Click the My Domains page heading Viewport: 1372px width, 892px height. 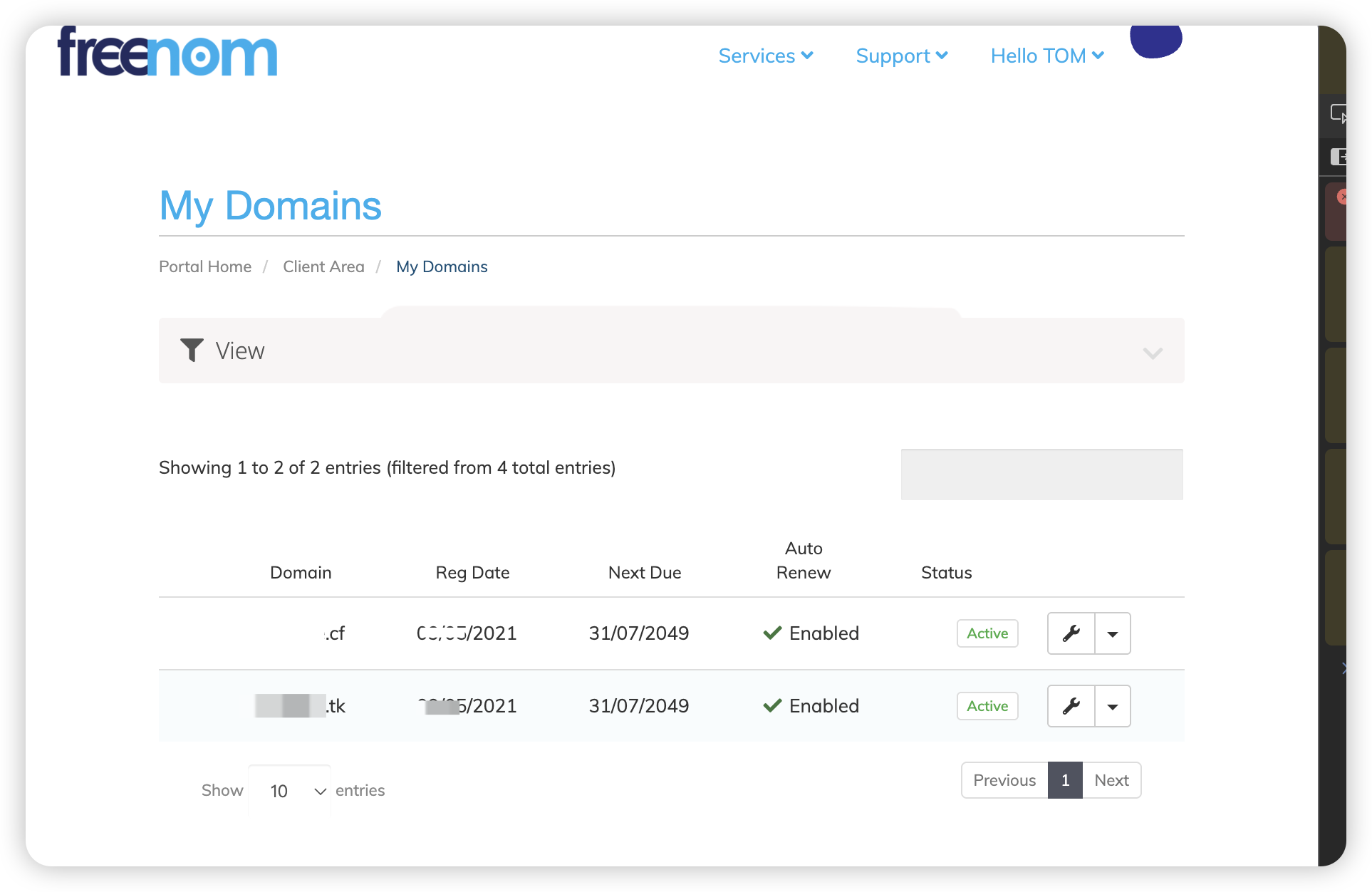[x=271, y=207]
